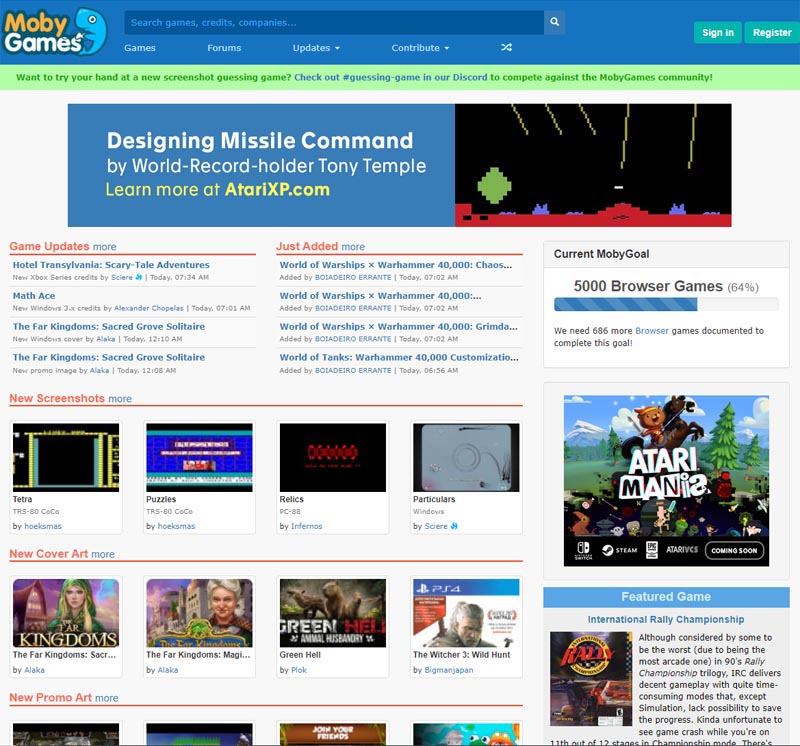Expand the Contribute dropdown menu
The image size is (800, 746).
pyautogui.click(x=420, y=48)
